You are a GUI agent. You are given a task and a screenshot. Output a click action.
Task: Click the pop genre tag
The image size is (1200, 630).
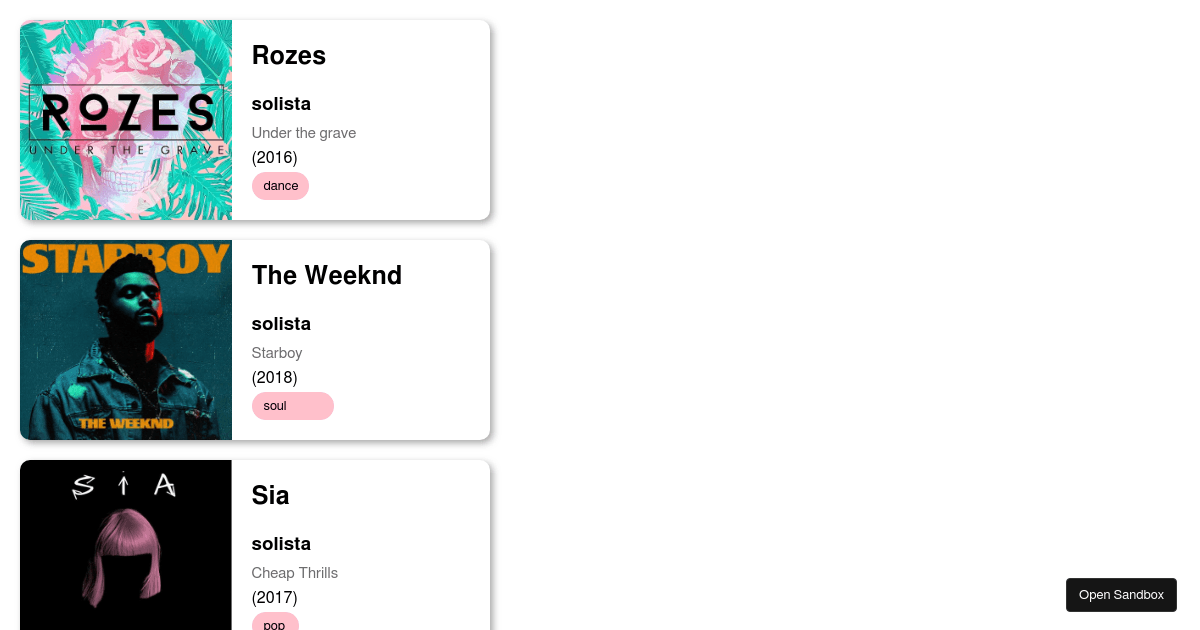click(275, 624)
